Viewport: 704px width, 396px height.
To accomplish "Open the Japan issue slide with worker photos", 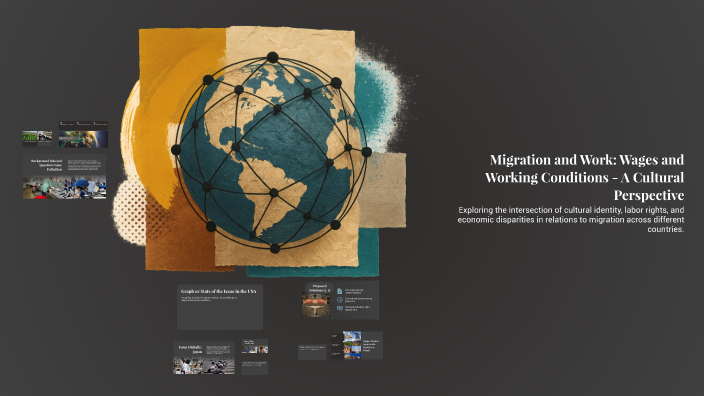I will [x=204, y=358].
